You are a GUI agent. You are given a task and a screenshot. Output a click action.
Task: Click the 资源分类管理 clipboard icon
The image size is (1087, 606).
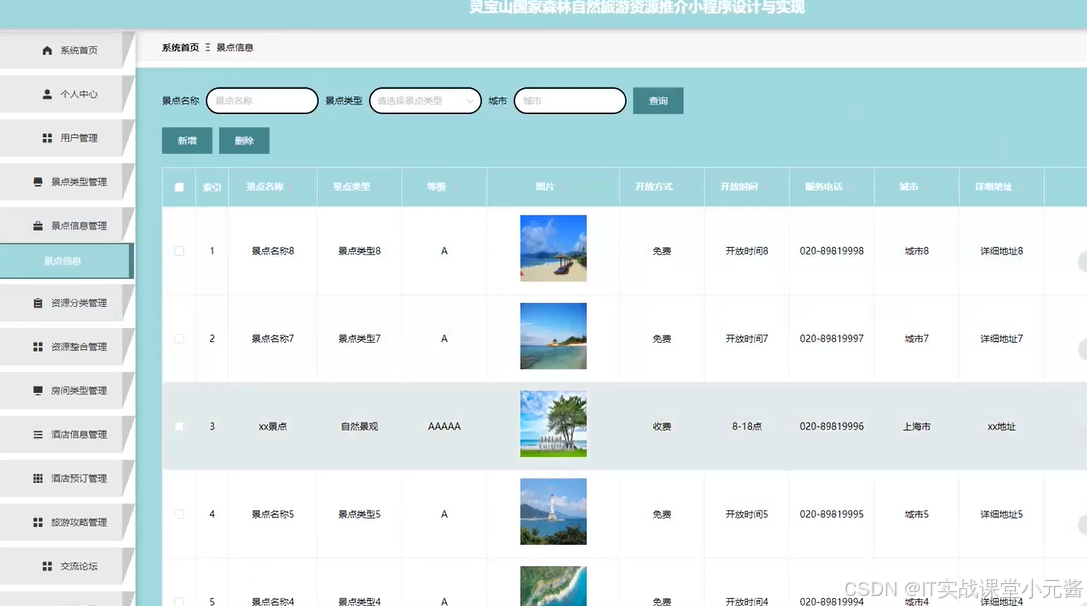click(x=38, y=303)
